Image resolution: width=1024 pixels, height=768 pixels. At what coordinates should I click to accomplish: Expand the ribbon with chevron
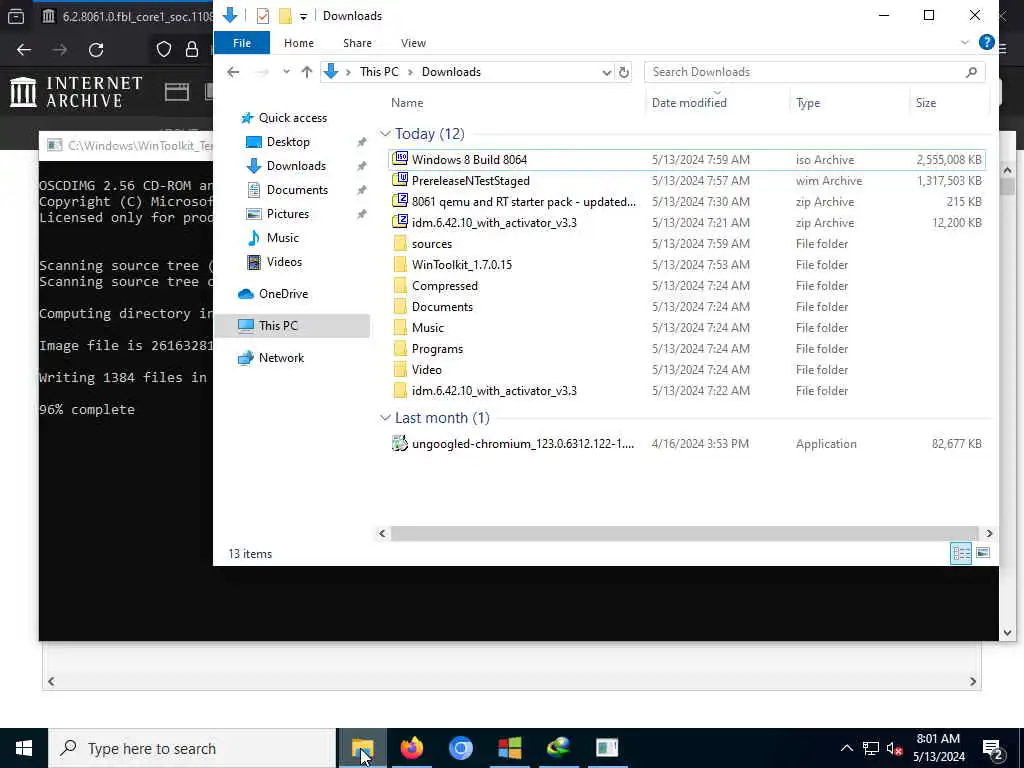coord(965,42)
